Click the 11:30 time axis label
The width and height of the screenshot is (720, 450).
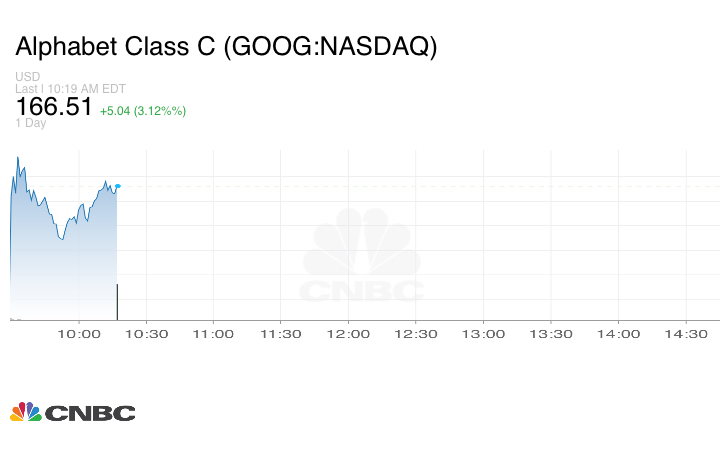pos(281,334)
